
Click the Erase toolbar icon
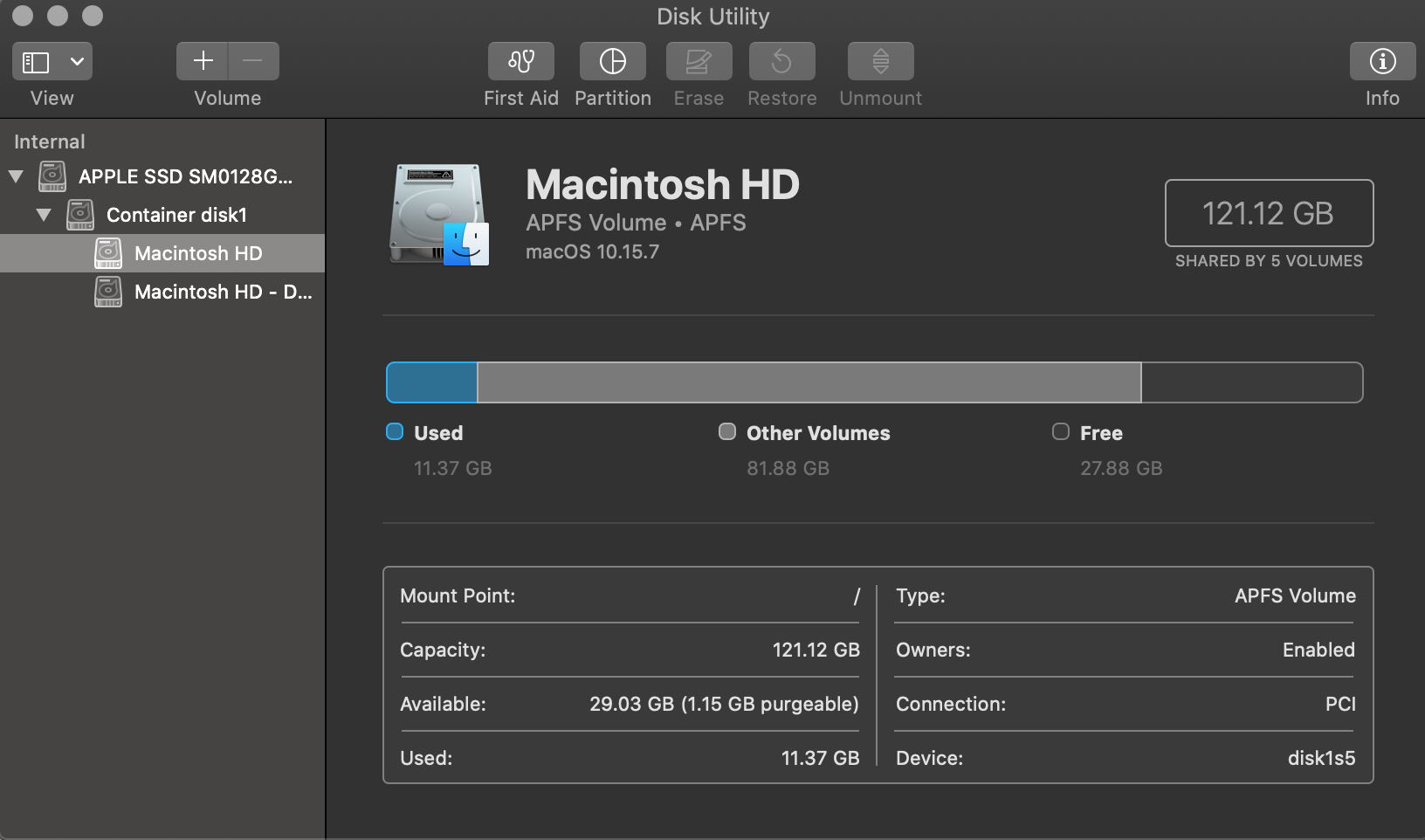click(699, 61)
